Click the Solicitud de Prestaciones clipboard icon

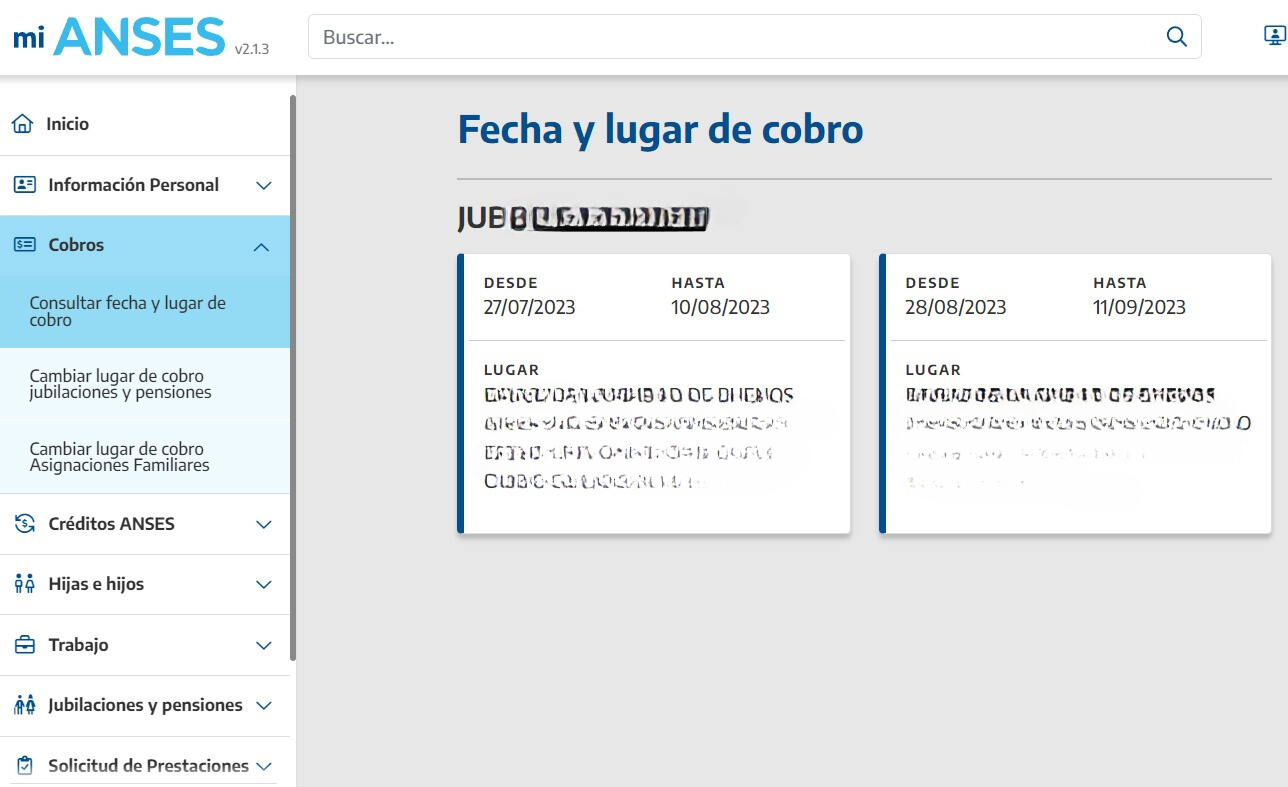click(25, 766)
